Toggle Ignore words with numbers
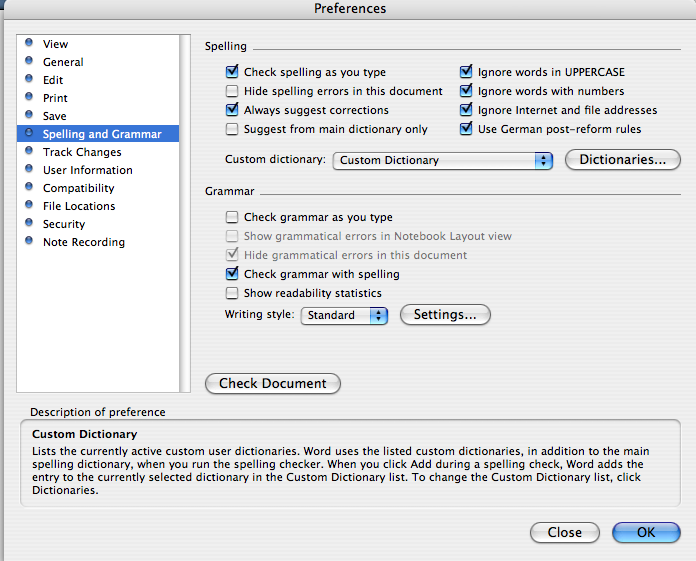 click(466, 91)
